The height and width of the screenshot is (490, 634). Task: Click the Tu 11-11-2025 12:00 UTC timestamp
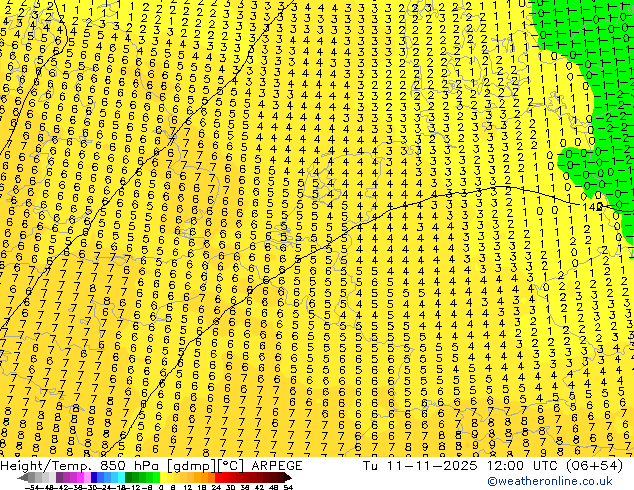493,466
